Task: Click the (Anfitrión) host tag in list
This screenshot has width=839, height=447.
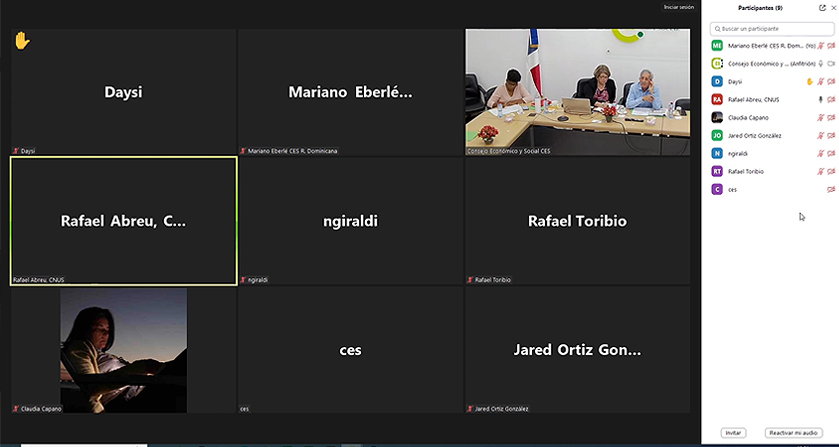Action: point(803,64)
